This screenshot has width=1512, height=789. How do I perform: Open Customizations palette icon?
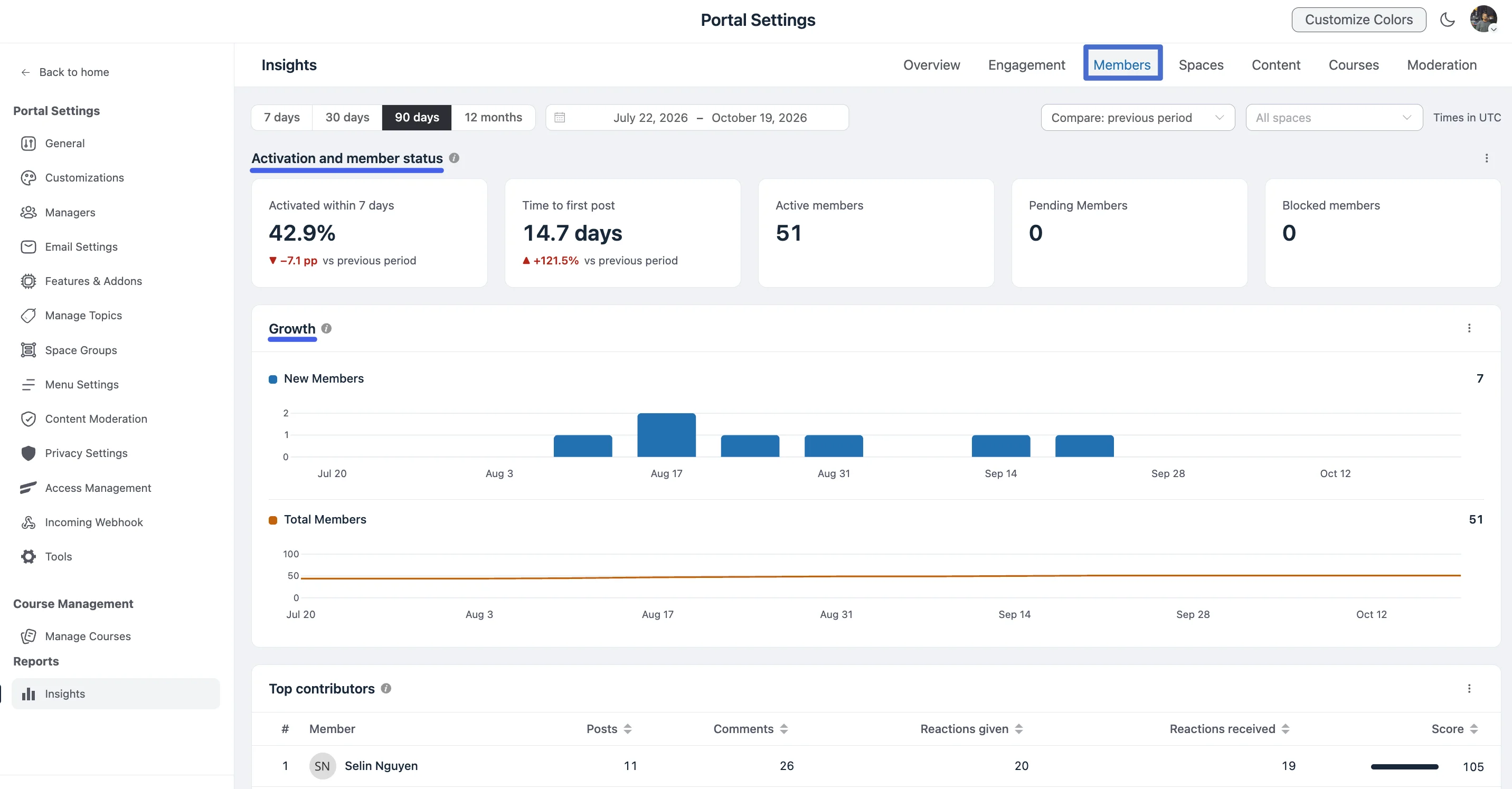click(x=28, y=178)
